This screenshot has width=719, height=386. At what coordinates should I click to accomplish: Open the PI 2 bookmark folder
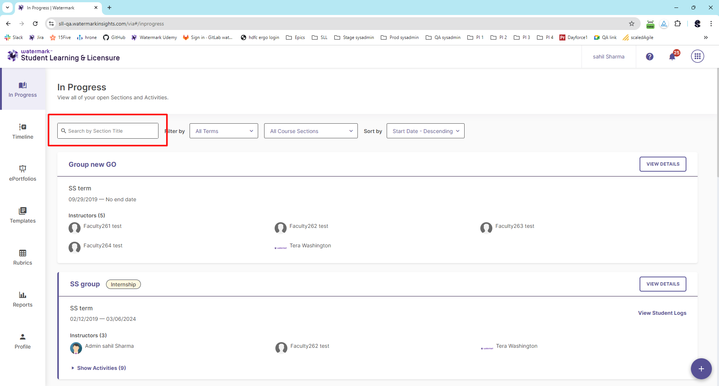click(498, 38)
